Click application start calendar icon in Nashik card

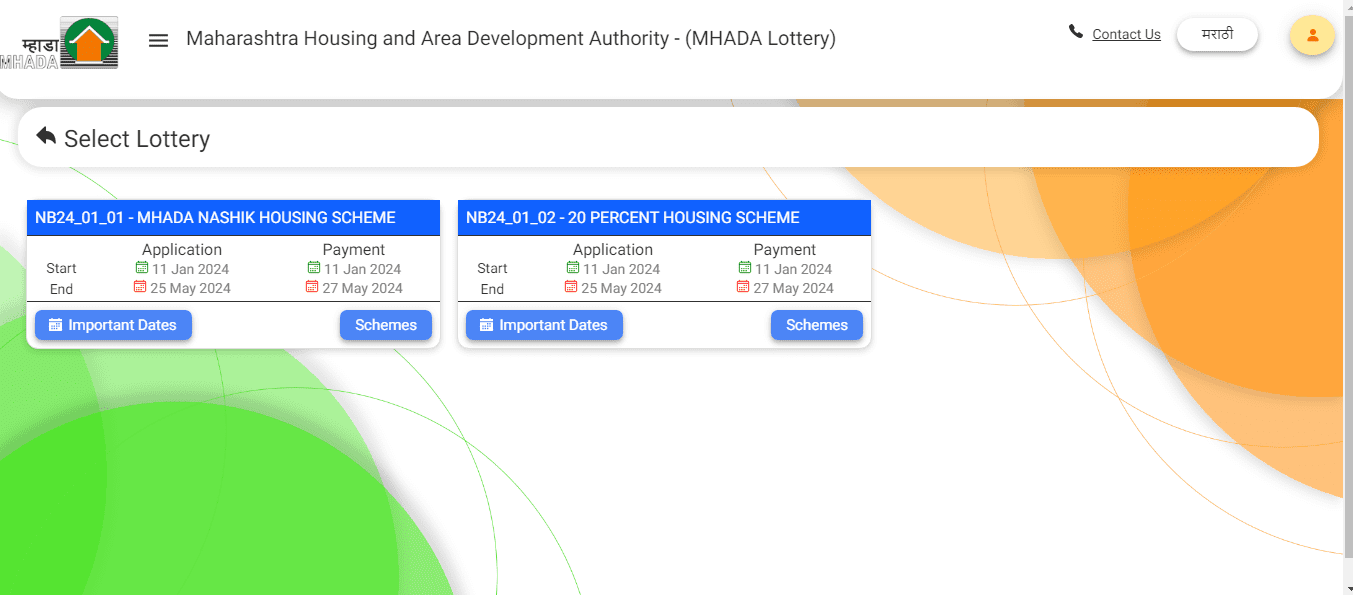tap(141, 268)
